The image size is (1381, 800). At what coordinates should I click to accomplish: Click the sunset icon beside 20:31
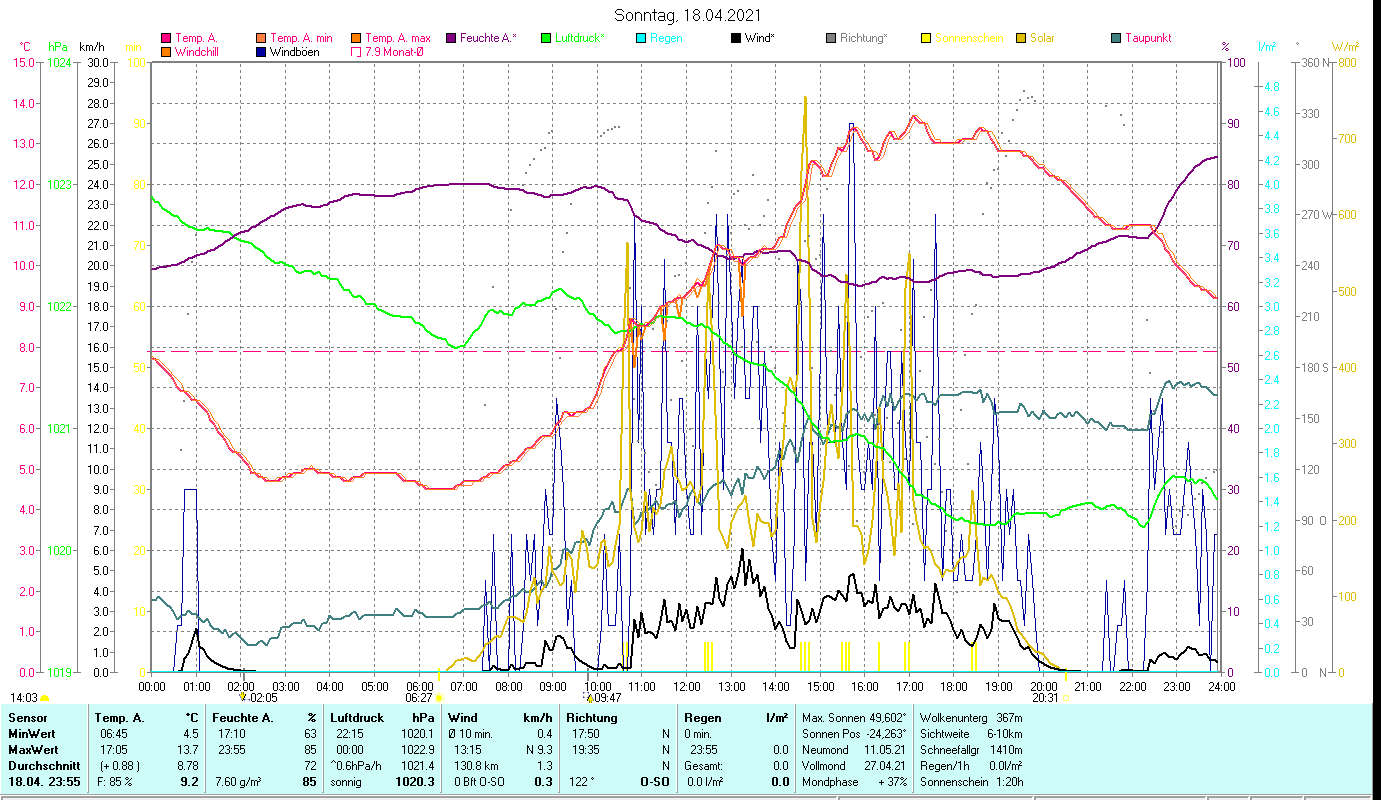point(1065,698)
